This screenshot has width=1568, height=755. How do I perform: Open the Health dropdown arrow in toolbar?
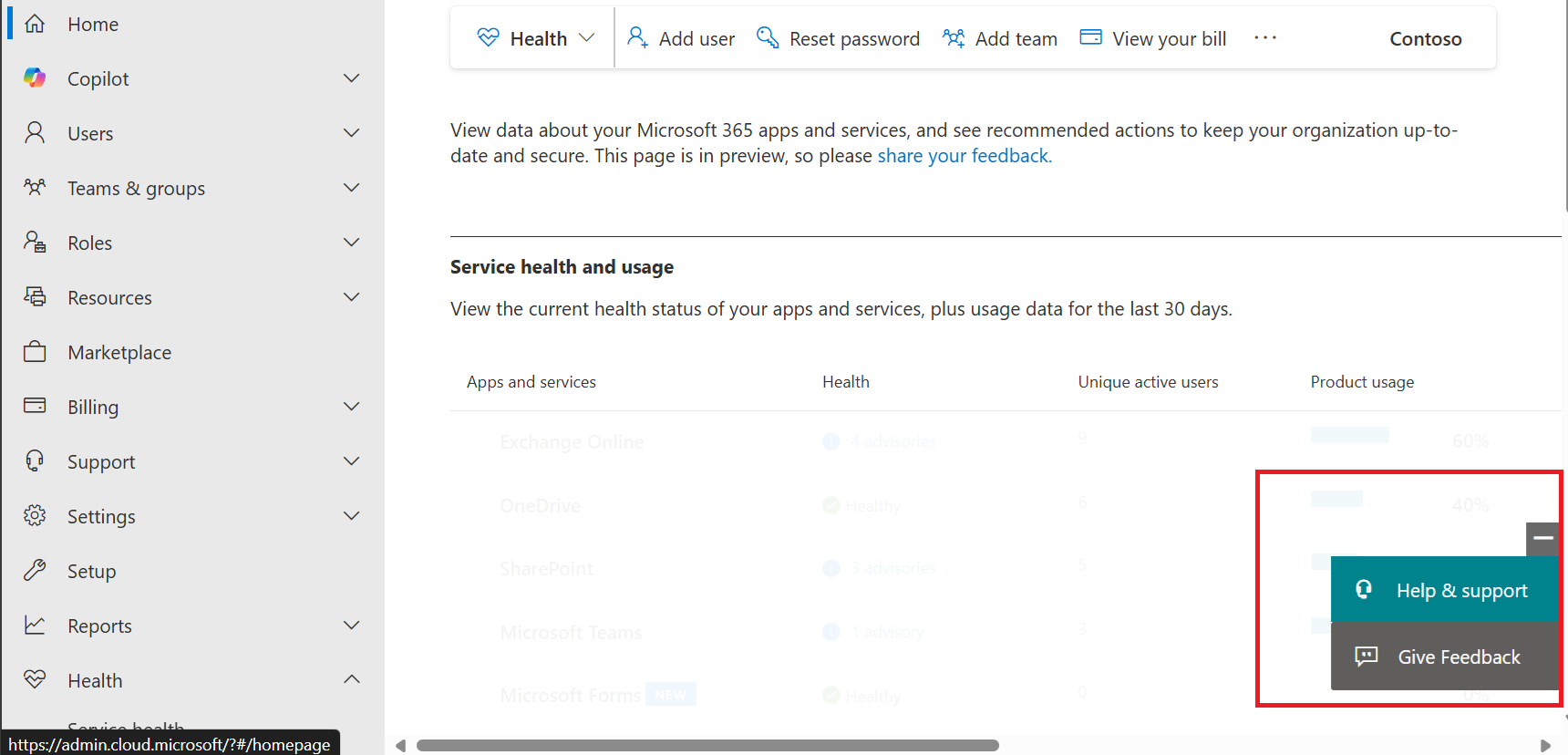pyautogui.click(x=587, y=38)
